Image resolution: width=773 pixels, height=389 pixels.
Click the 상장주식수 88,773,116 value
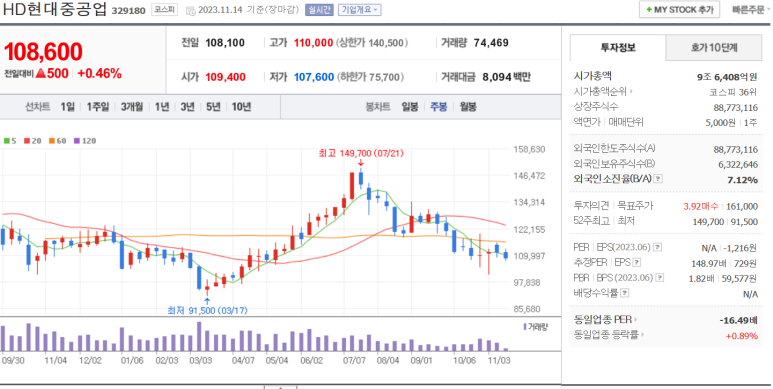736,107
